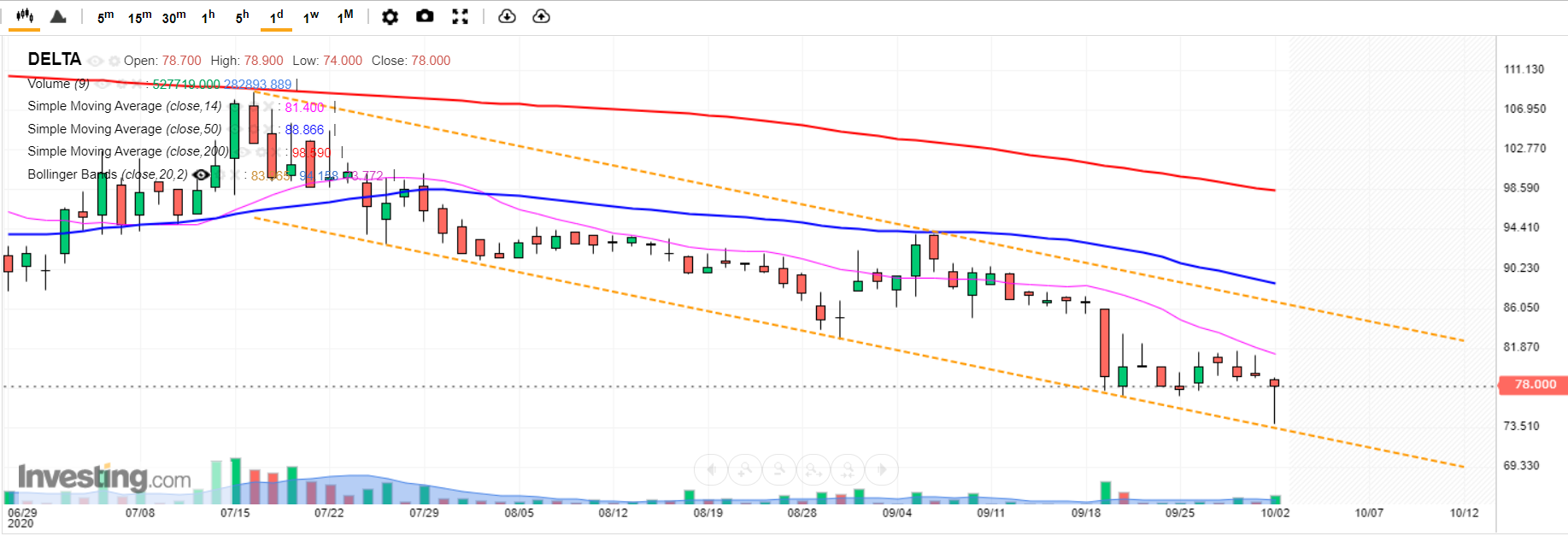Set timeframe to 30 minutes
Screen dimensions: 1568x536
point(174,17)
